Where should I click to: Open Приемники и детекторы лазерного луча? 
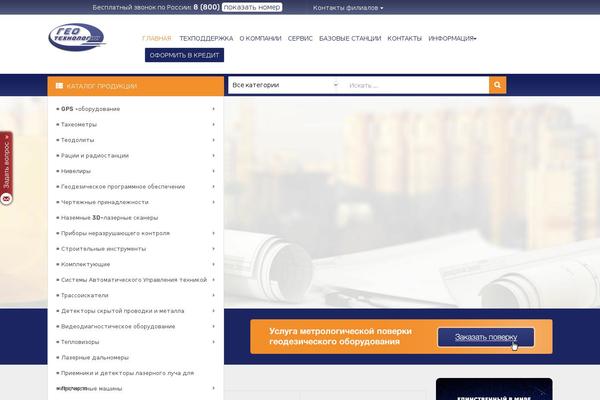127,373
